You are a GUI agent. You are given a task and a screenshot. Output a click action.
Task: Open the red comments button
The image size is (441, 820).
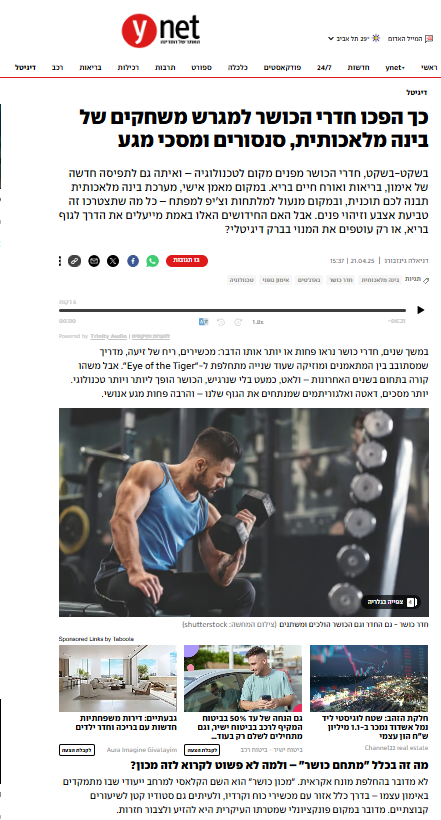coord(187,261)
